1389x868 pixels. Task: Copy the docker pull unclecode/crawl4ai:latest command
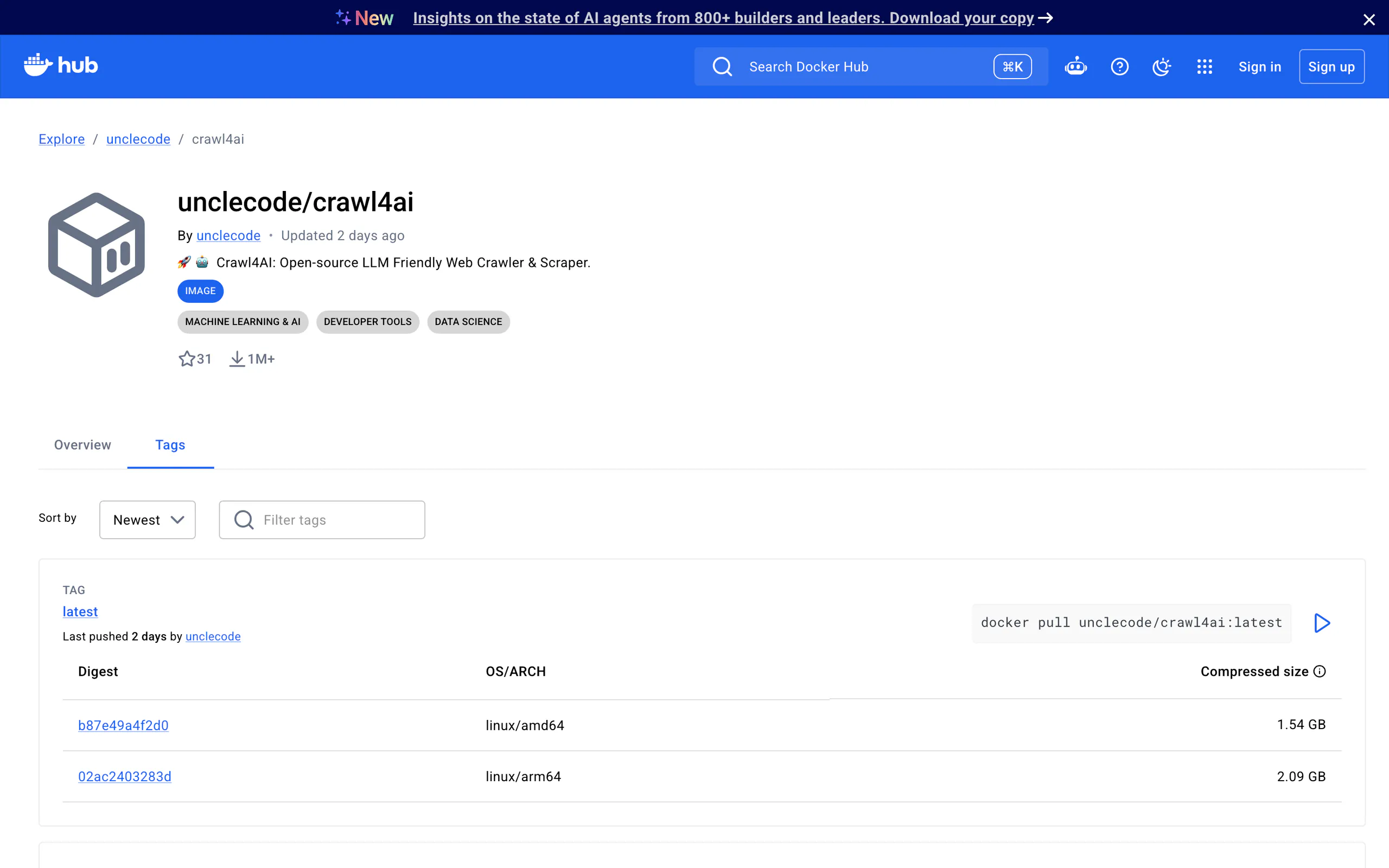tap(1131, 623)
